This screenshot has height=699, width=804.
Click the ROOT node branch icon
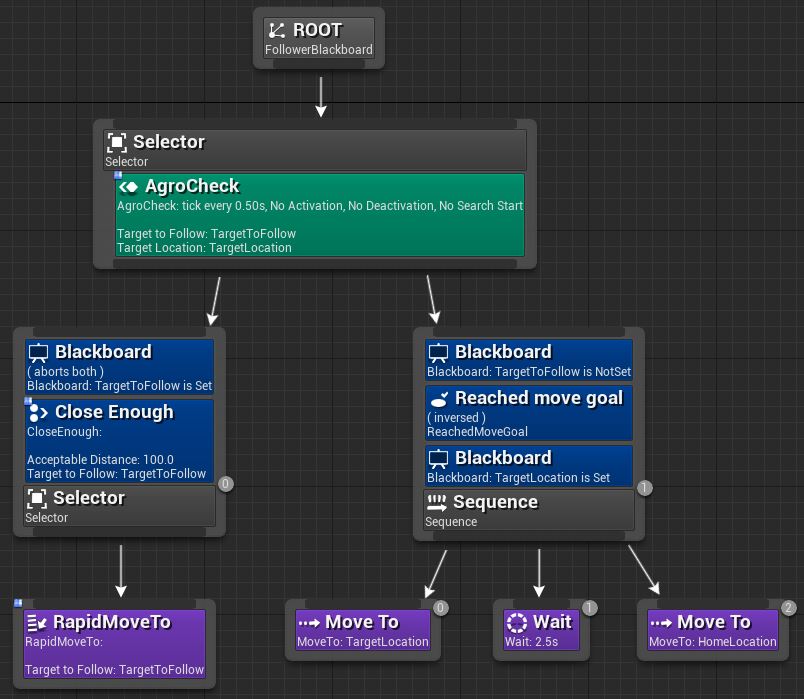(277, 31)
